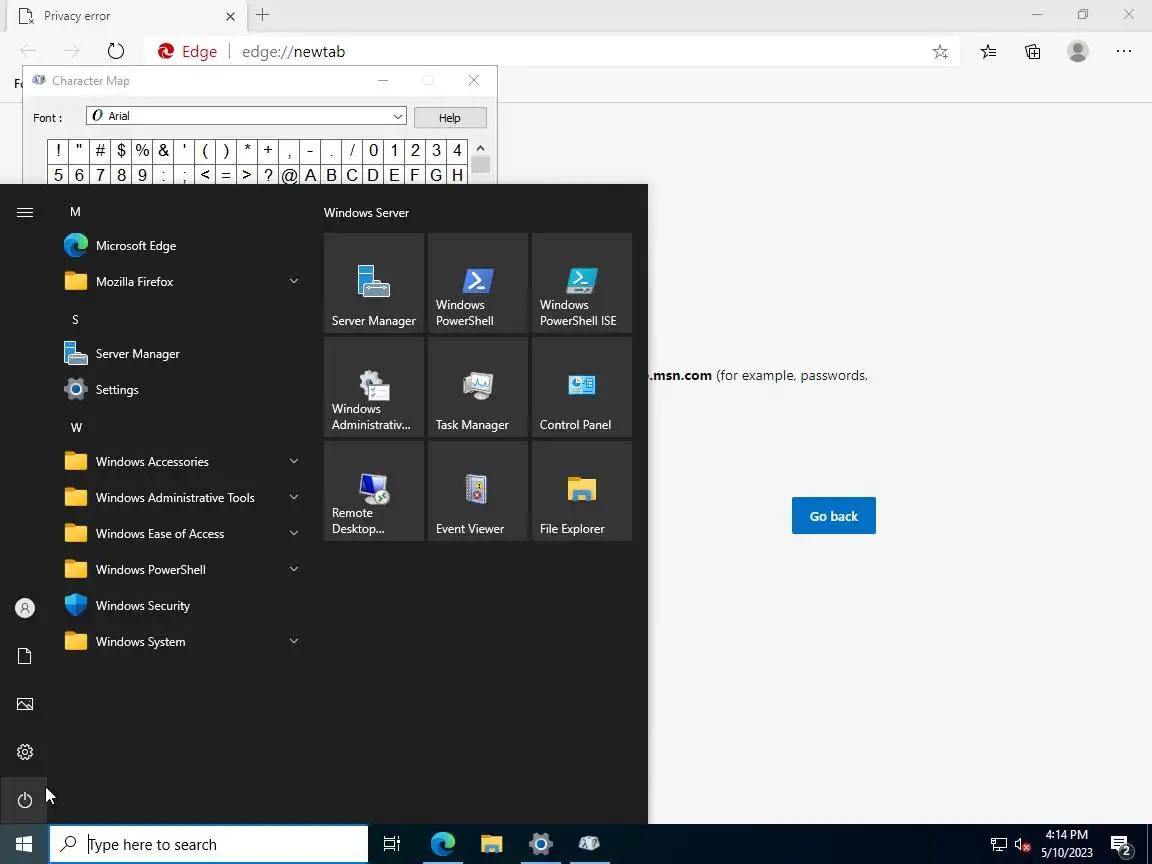Open the Font dropdown in Character Map
The image size is (1152, 864).
[246, 116]
